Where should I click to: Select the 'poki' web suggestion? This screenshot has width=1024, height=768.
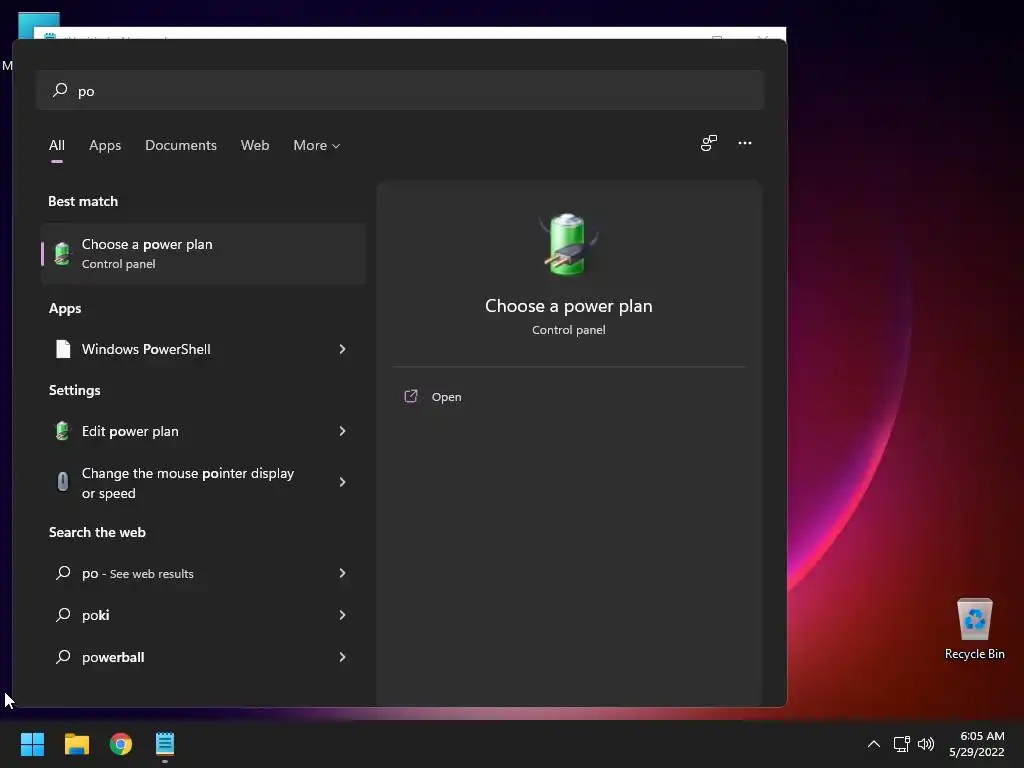click(203, 615)
